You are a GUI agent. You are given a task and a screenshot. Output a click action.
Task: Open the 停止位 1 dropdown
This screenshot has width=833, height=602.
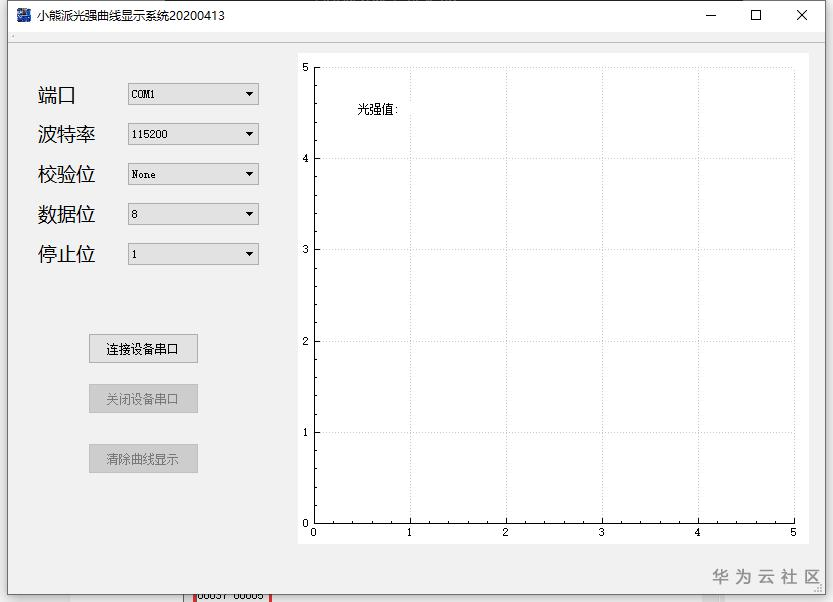click(x=193, y=253)
